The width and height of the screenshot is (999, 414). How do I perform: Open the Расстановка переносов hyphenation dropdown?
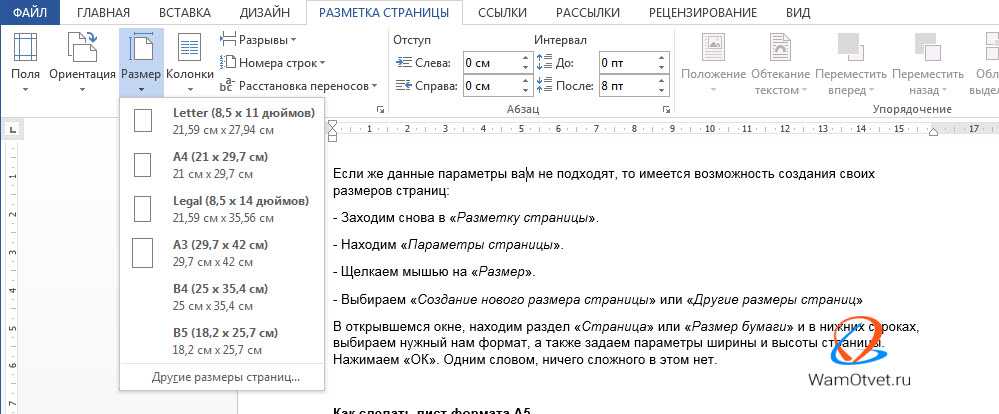click(299, 87)
